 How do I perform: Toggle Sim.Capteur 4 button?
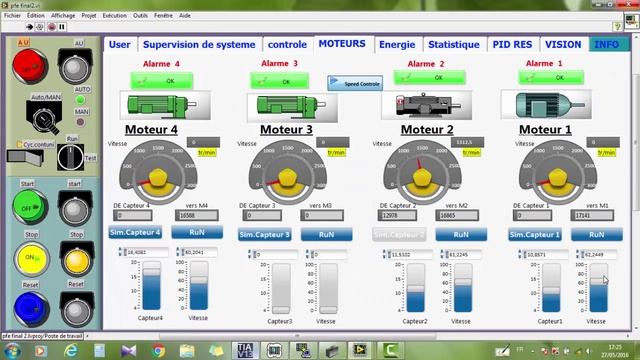tap(135, 232)
